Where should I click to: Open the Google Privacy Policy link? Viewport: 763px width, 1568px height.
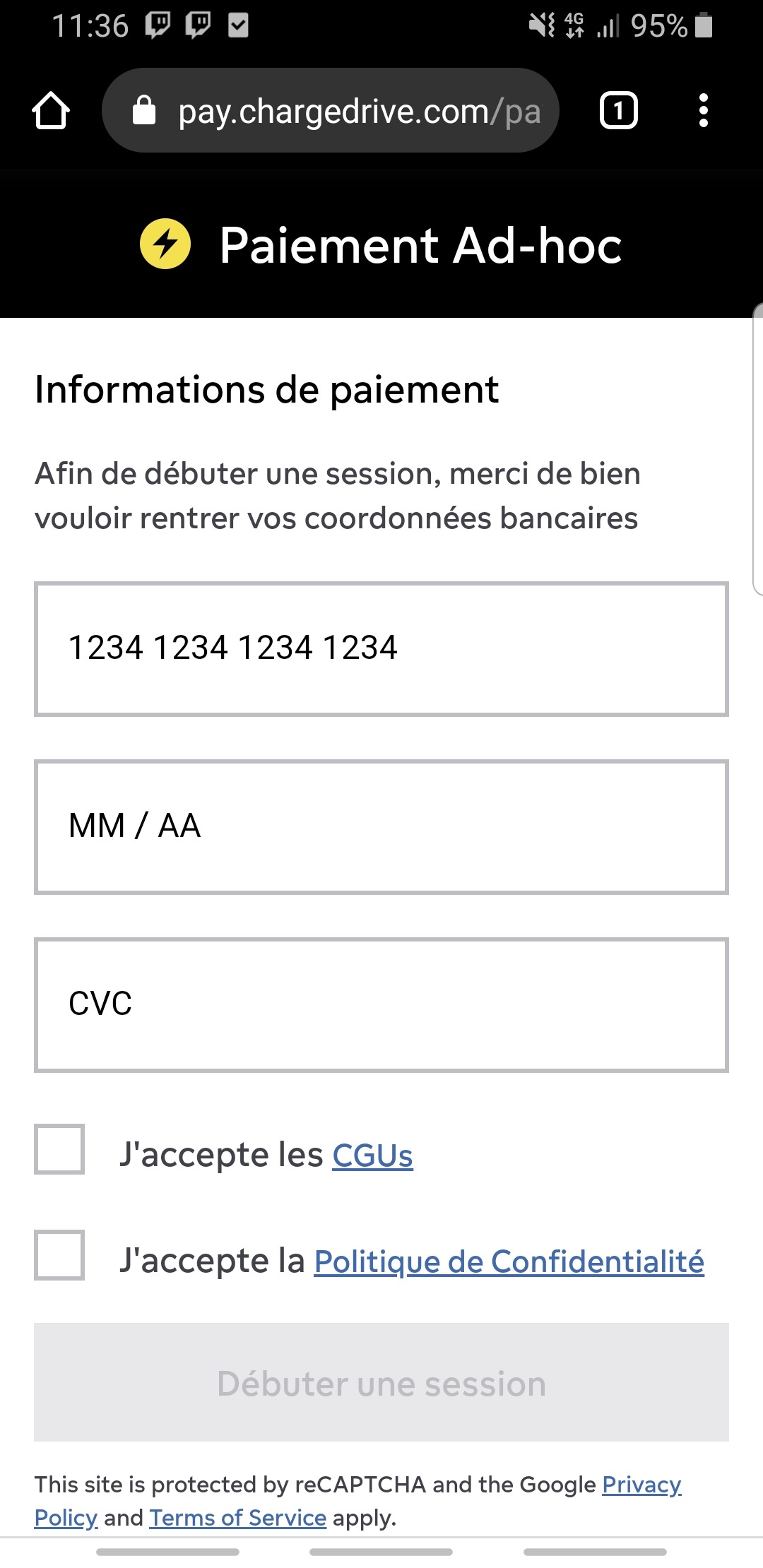[x=641, y=1485]
